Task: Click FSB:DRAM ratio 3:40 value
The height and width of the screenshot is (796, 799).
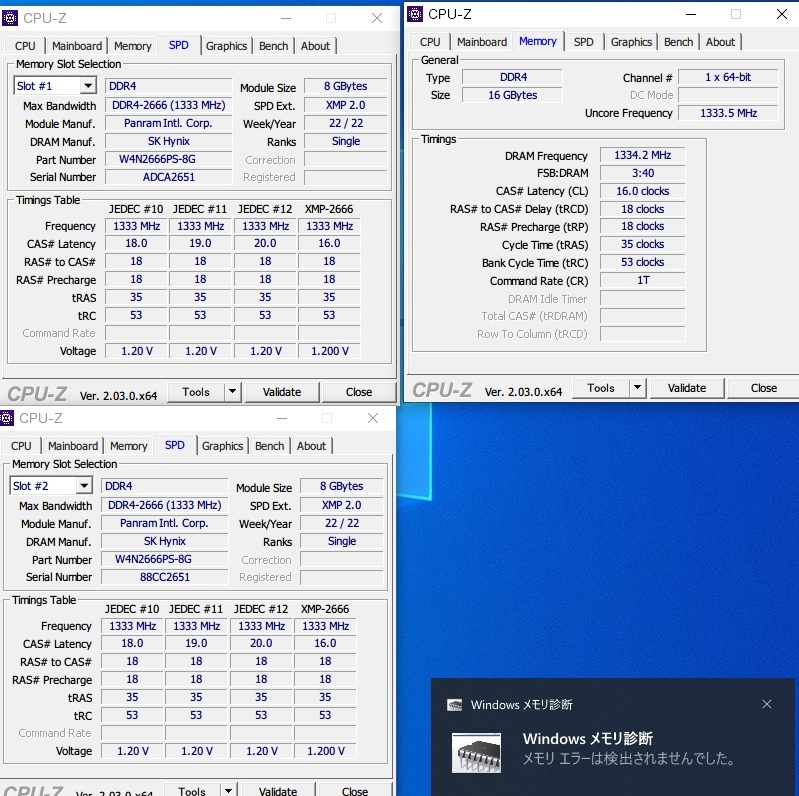Action: click(642, 173)
